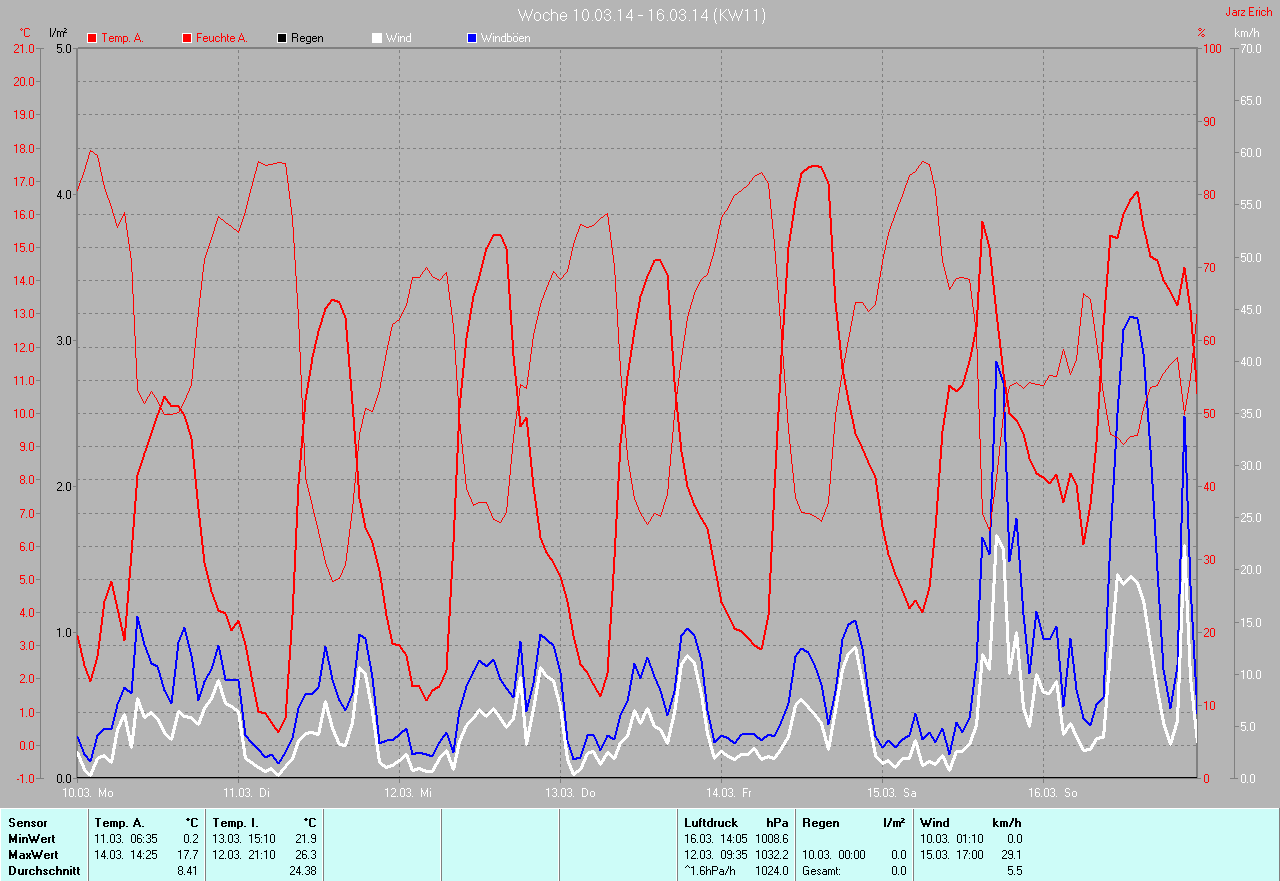Image resolution: width=1280 pixels, height=881 pixels.
Task: Click the Temp. I. minimum value "21.9"
Action: [x=305, y=839]
